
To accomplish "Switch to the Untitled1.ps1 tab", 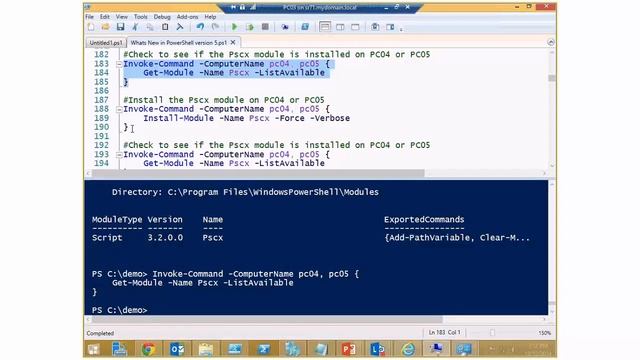I will tap(106, 42).
